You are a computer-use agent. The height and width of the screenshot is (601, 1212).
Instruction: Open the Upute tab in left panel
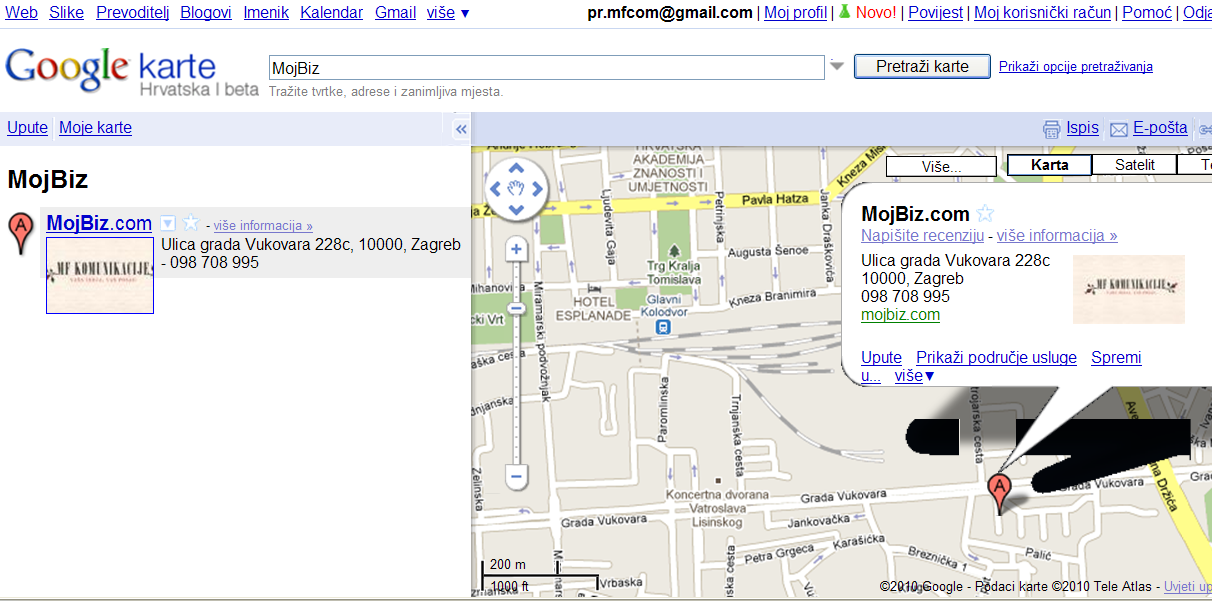[27, 127]
